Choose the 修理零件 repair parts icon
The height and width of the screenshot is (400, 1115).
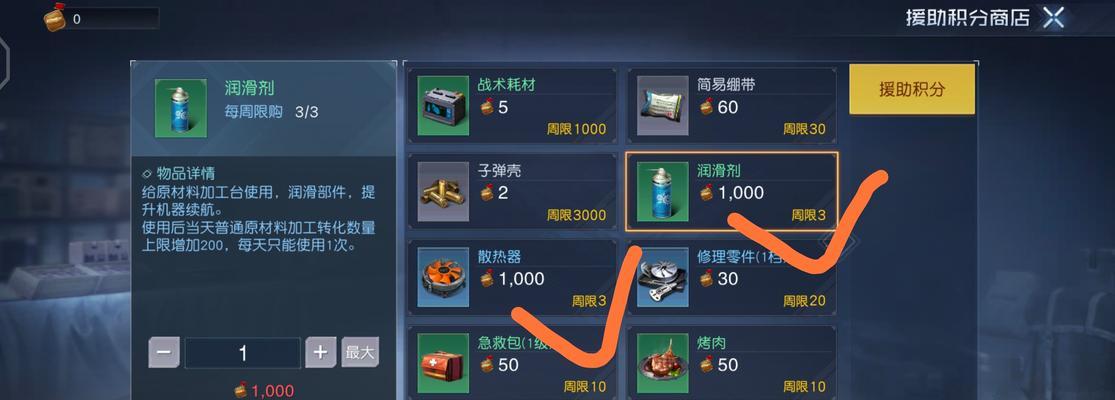point(662,277)
